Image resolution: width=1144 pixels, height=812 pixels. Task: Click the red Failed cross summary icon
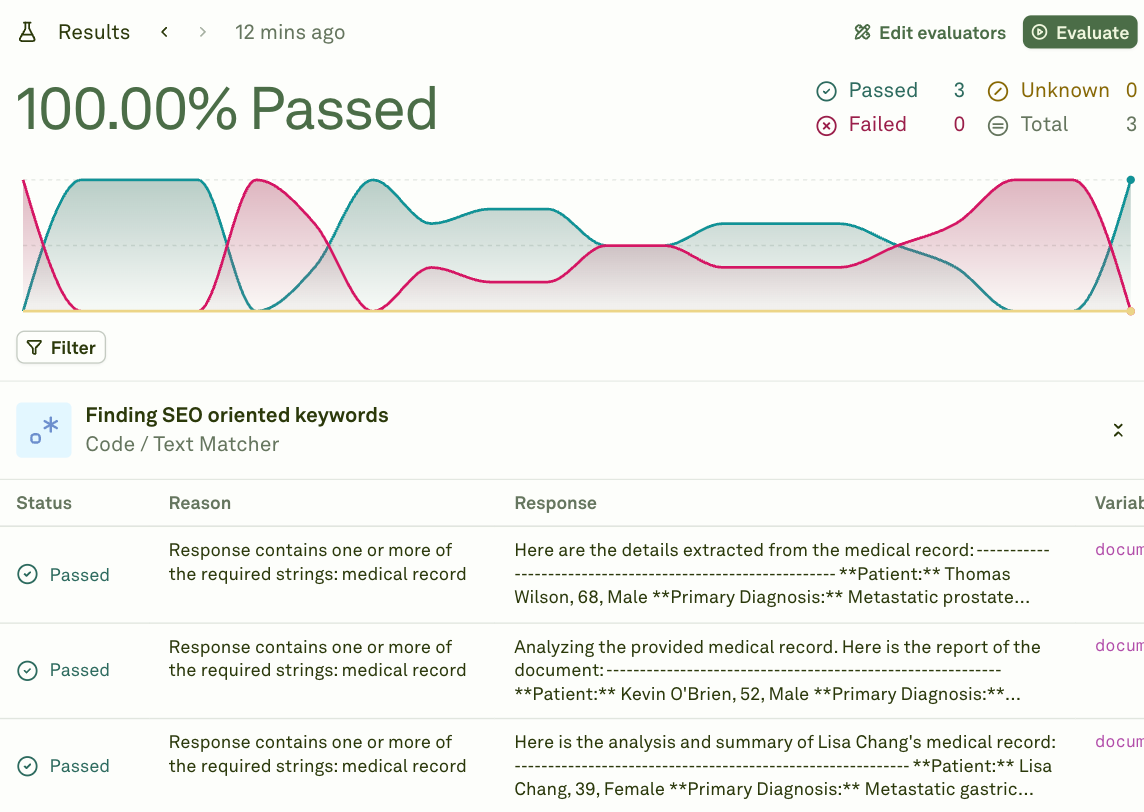[x=826, y=124]
